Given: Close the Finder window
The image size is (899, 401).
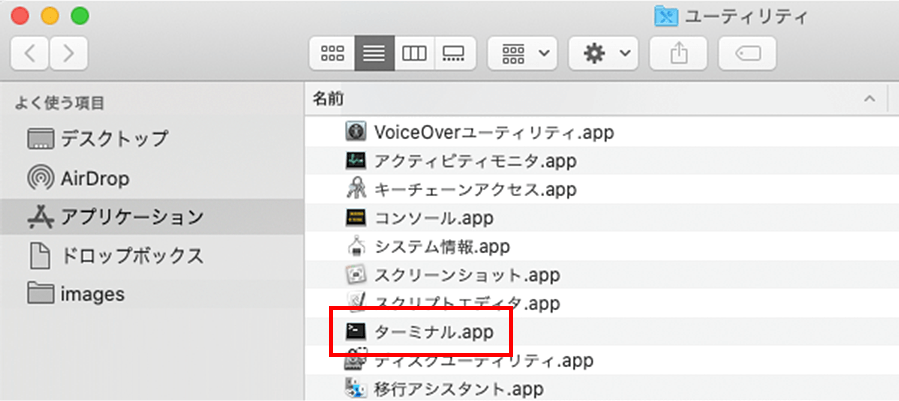Looking at the screenshot, I should pyautogui.click(x=20, y=16).
